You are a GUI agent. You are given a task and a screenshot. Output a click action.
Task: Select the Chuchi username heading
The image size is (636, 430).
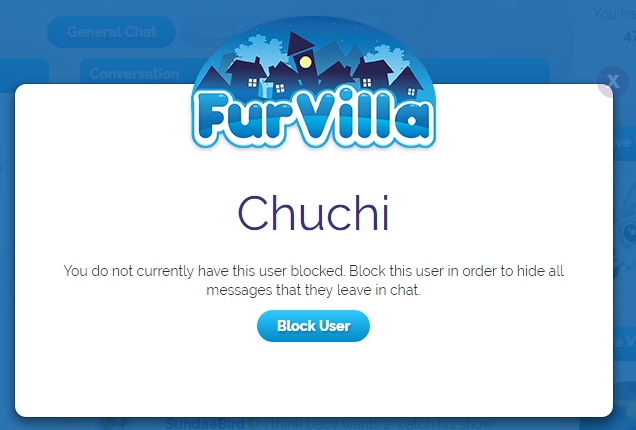(x=313, y=213)
